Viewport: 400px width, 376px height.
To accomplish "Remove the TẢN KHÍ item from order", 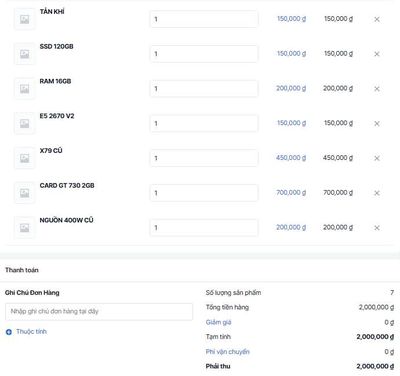I will click(x=377, y=19).
